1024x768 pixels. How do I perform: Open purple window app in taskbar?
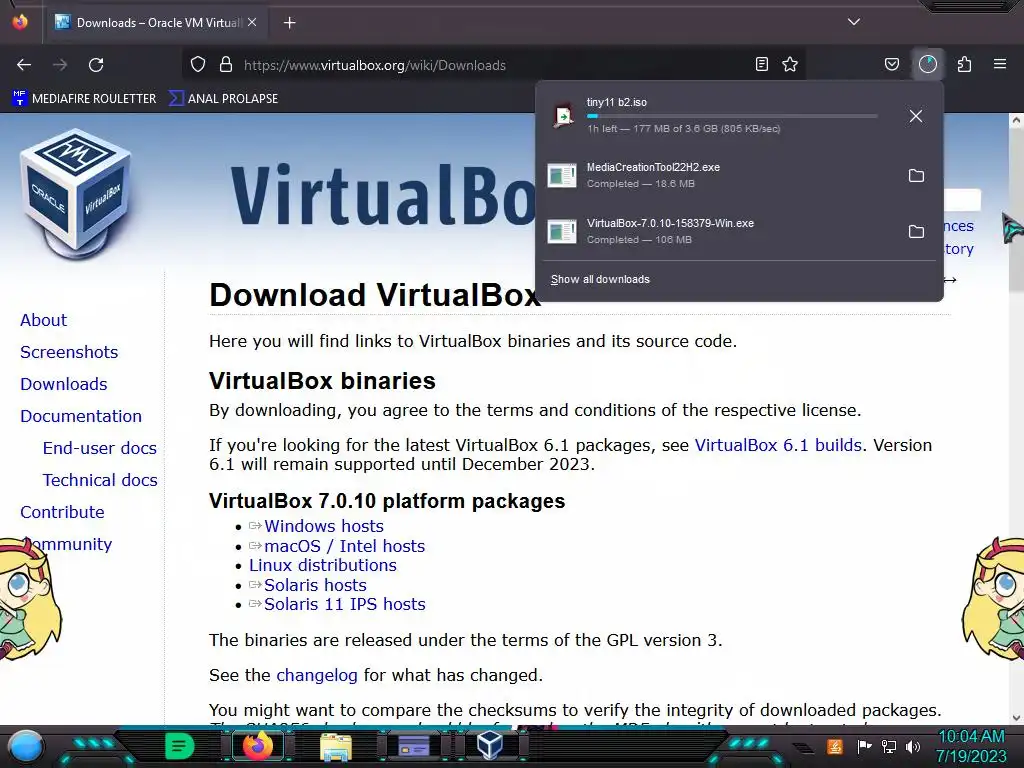413,746
